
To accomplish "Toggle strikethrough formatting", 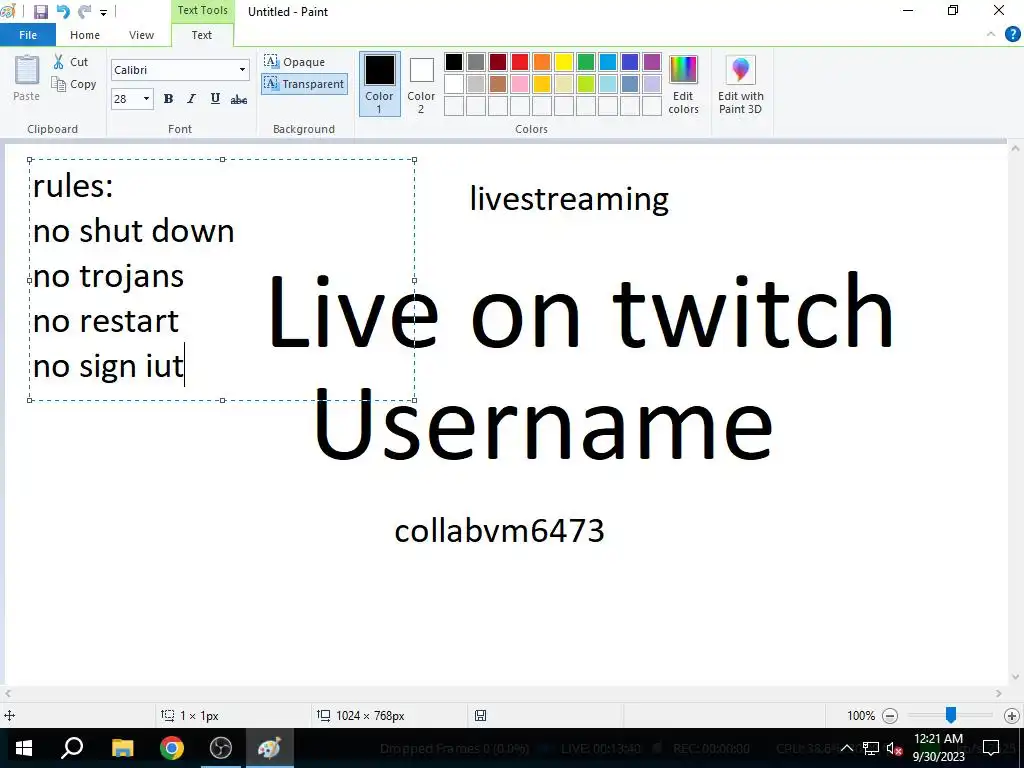I will [239, 99].
